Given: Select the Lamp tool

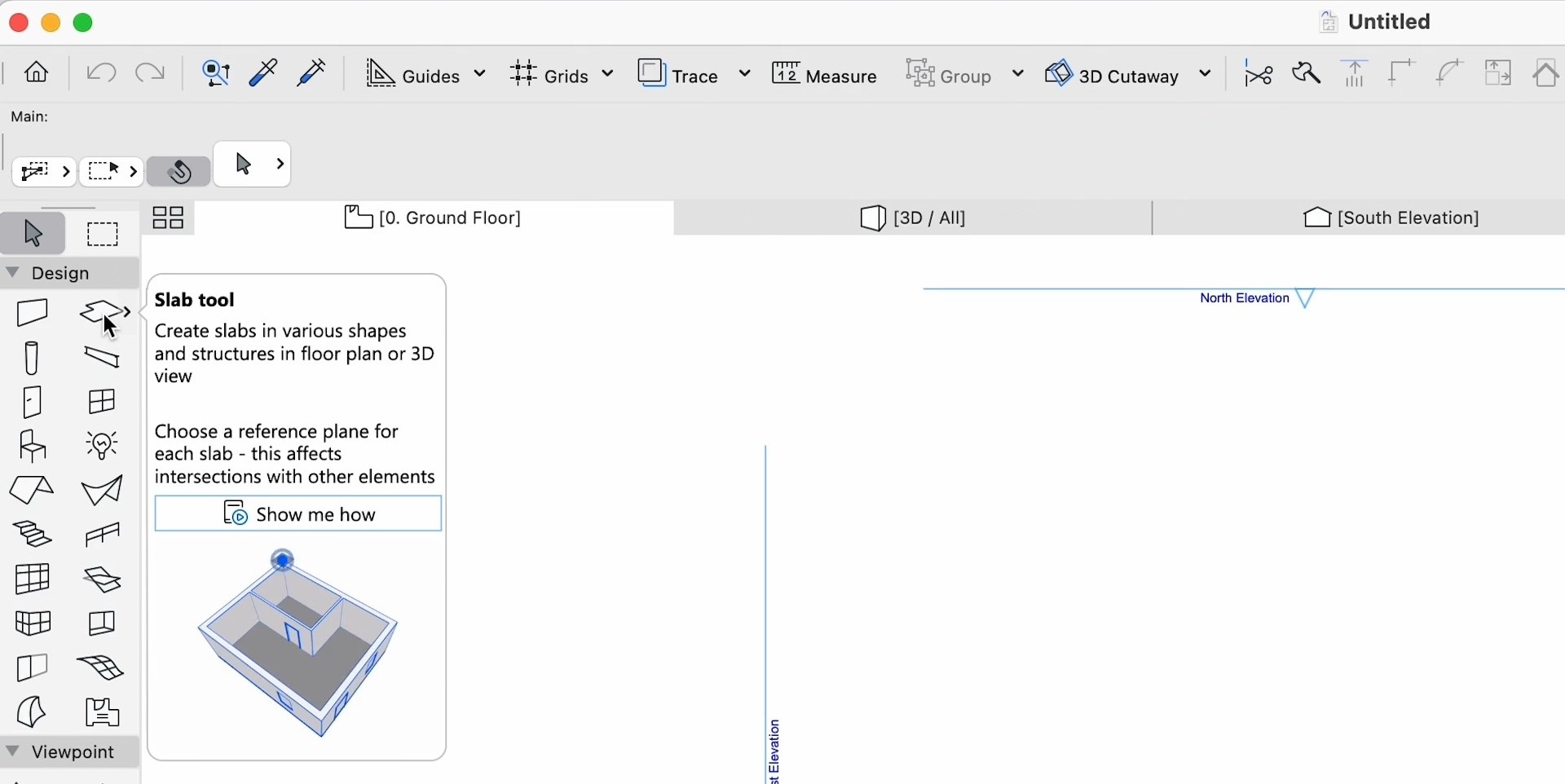Looking at the screenshot, I should pos(102,446).
